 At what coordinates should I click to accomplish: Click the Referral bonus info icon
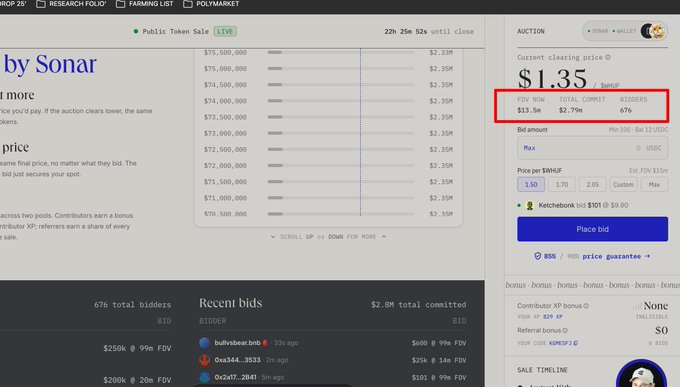point(565,331)
